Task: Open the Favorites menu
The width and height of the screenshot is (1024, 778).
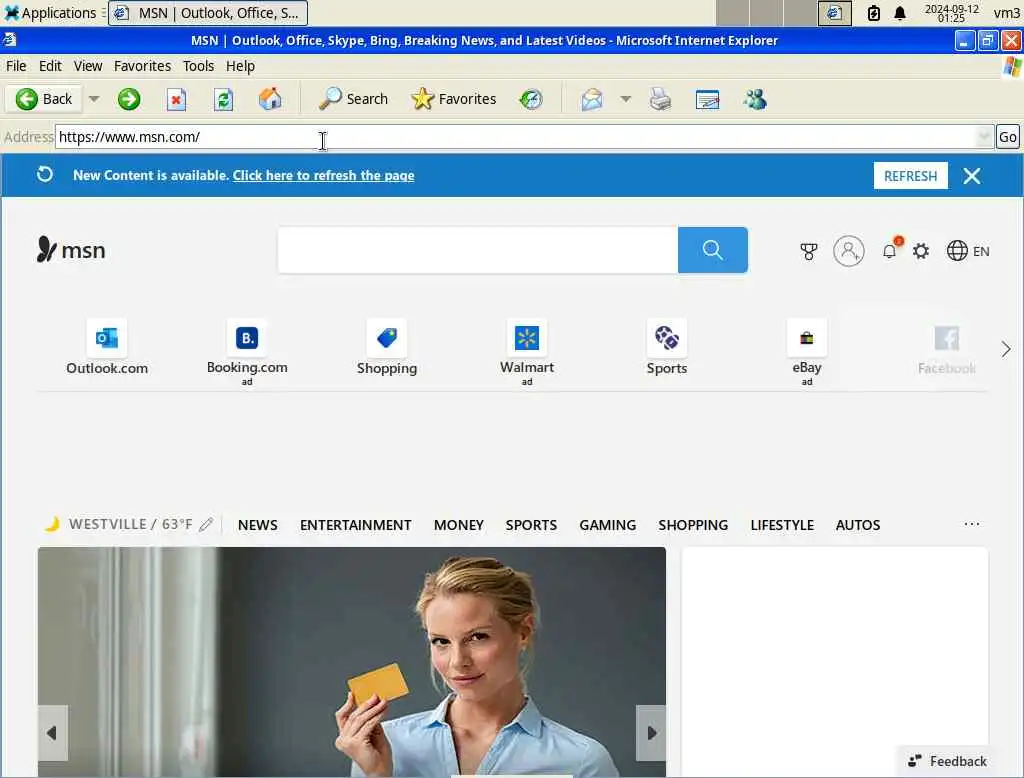Action: [142, 66]
